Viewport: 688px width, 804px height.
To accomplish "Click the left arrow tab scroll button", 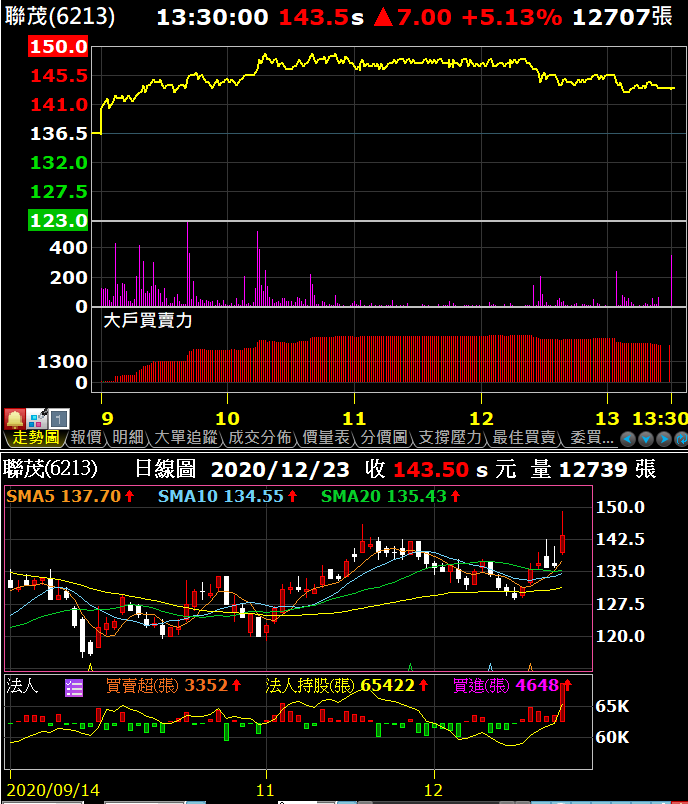I will coord(628,439).
